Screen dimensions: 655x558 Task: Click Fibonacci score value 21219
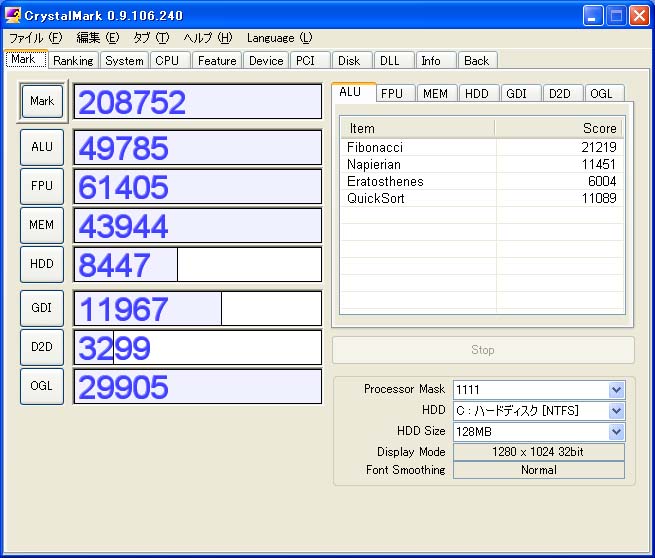599,147
